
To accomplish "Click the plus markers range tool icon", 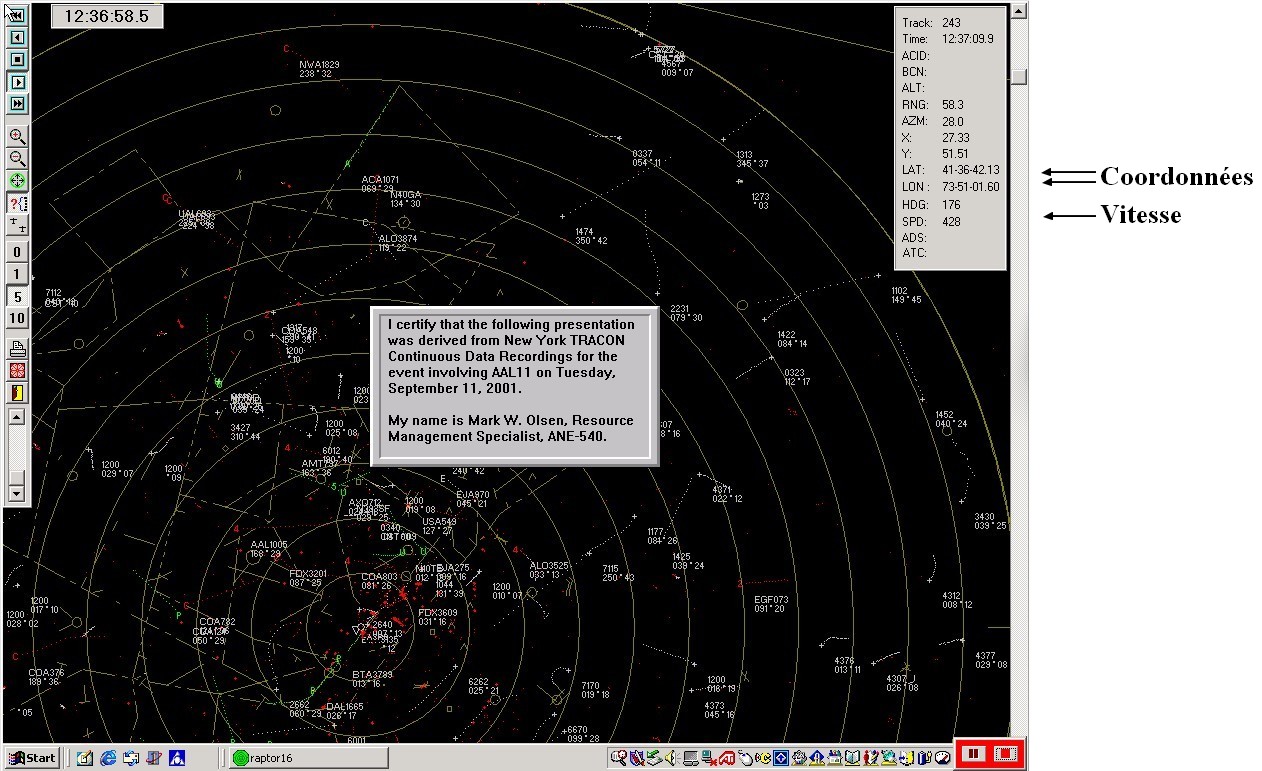I will [x=17, y=224].
